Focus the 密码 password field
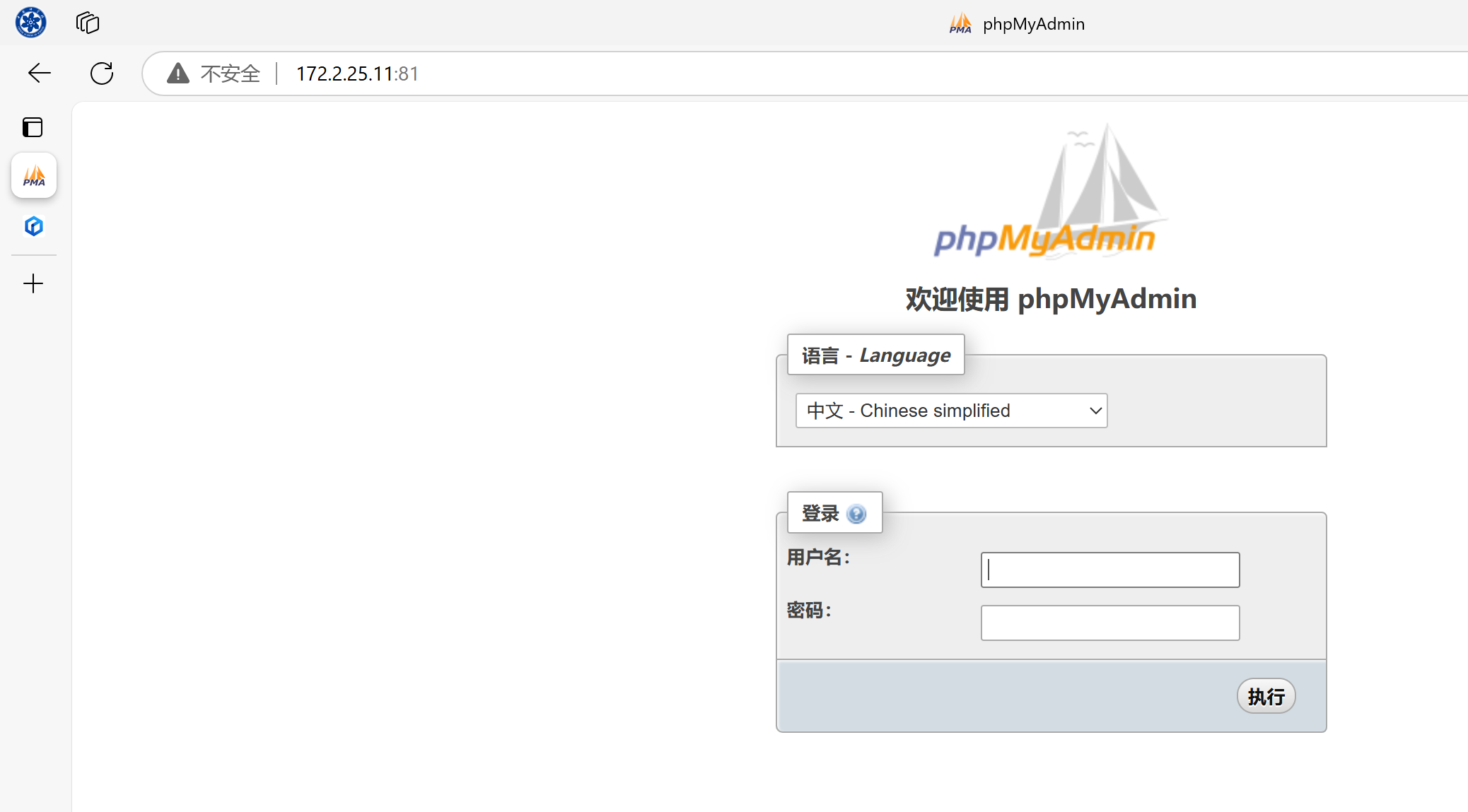1468x812 pixels. pos(1109,623)
